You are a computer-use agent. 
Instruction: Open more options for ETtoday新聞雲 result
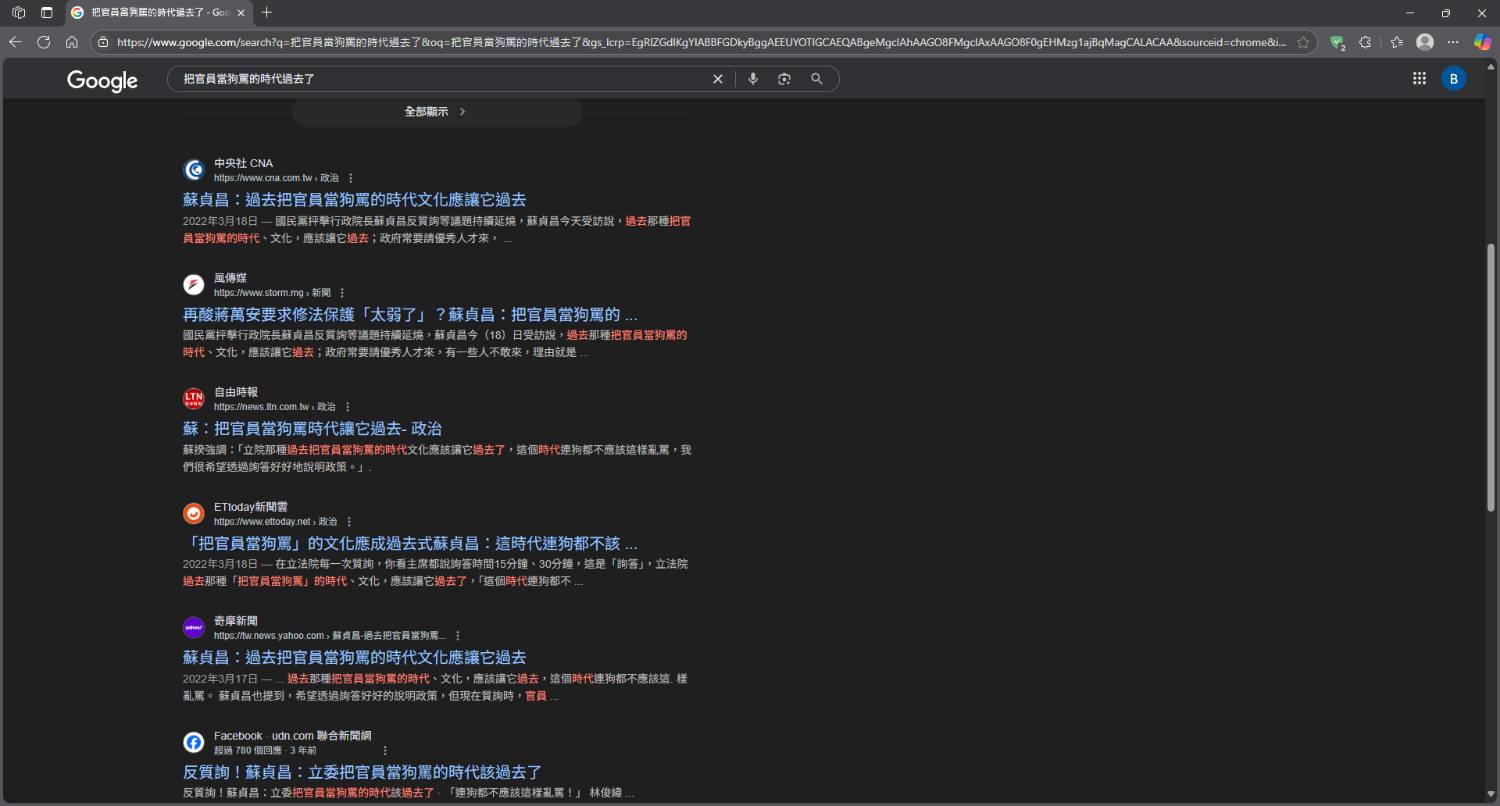coord(349,522)
